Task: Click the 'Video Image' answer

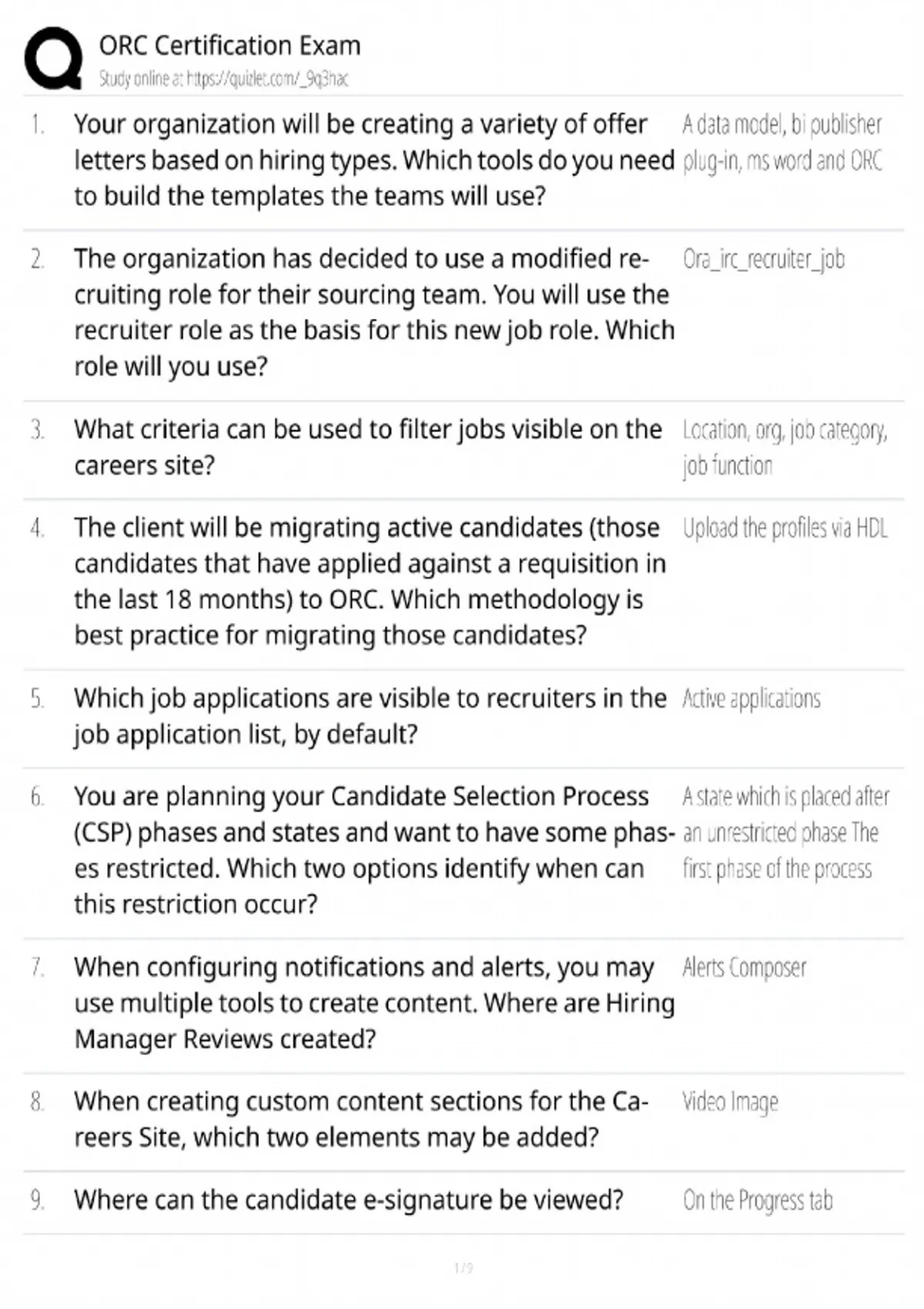Action: point(730,1103)
